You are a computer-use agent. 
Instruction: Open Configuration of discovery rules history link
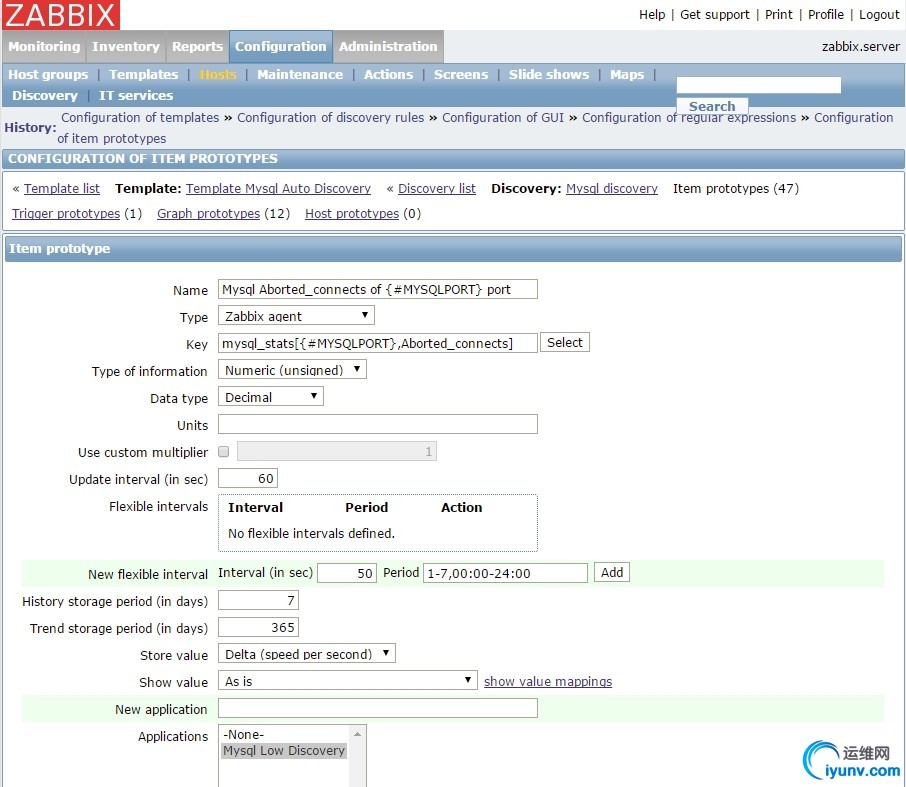point(331,117)
